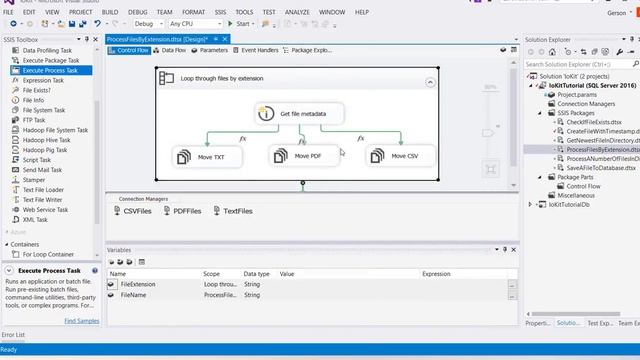The height and width of the screenshot is (360, 640).
Task: Select Send Mail Task in toolbox
Action: coord(42,170)
